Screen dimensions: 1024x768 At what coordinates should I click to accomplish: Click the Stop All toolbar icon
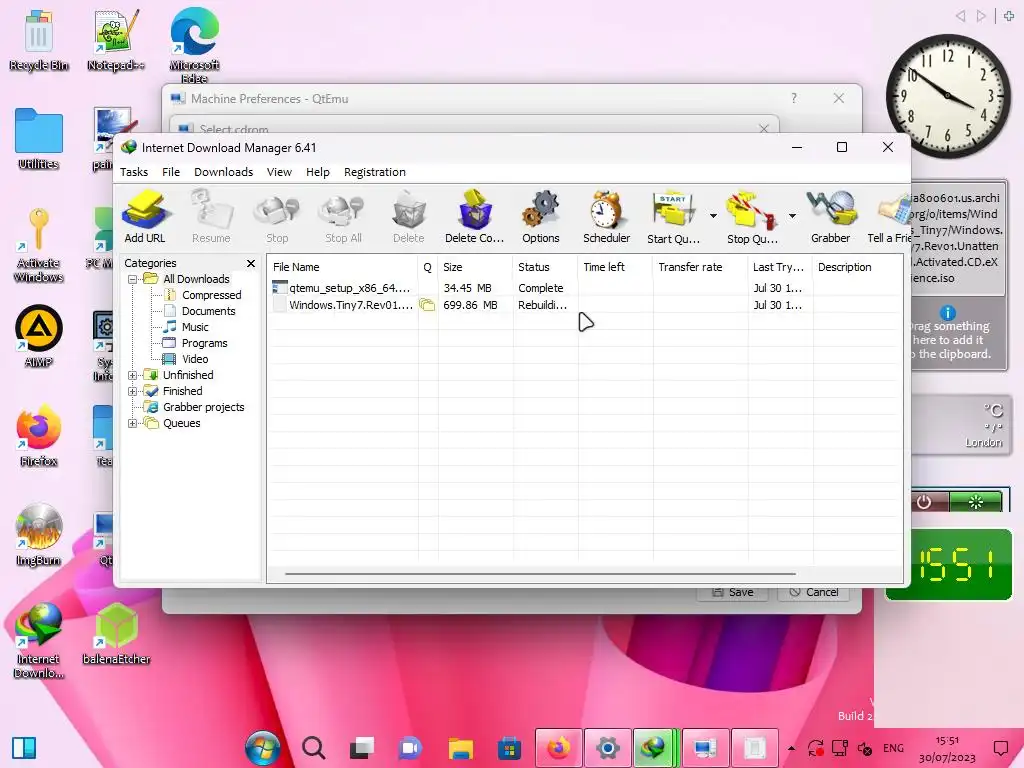[344, 217]
